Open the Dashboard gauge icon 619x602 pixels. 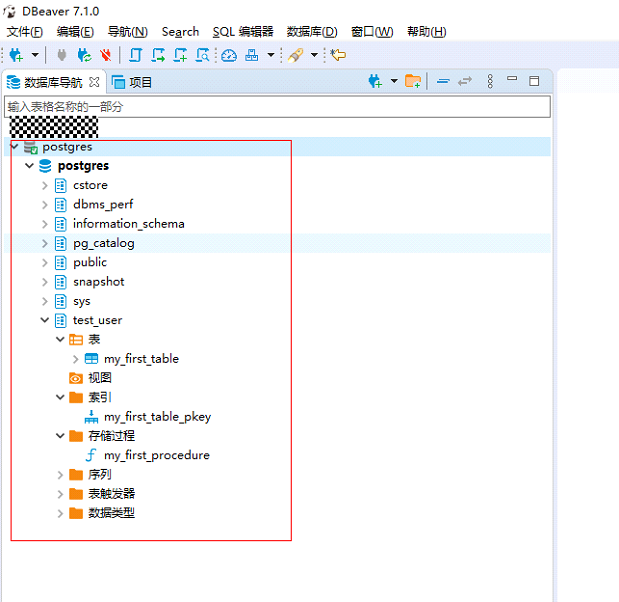pyautogui.click(x=229, y=55)
